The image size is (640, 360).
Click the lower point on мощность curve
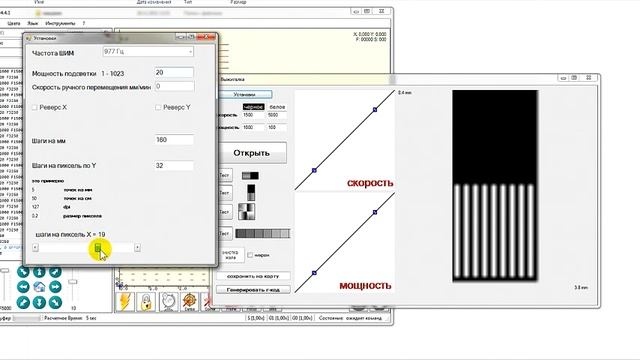pos(314,273)
